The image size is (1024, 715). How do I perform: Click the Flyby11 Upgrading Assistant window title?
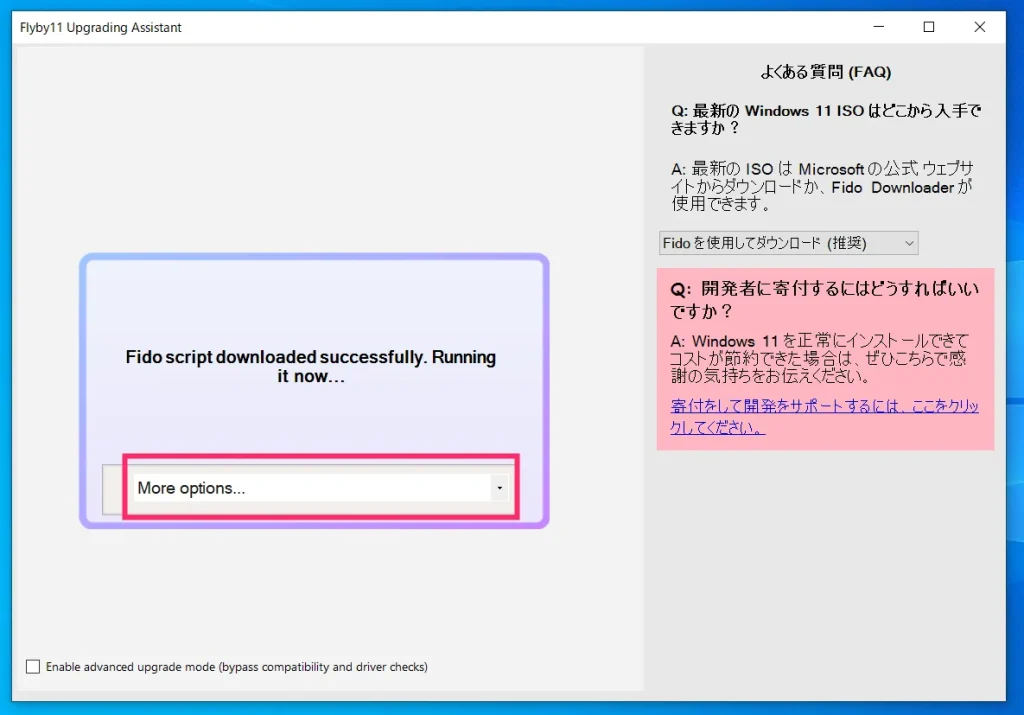tap(101, 27)
